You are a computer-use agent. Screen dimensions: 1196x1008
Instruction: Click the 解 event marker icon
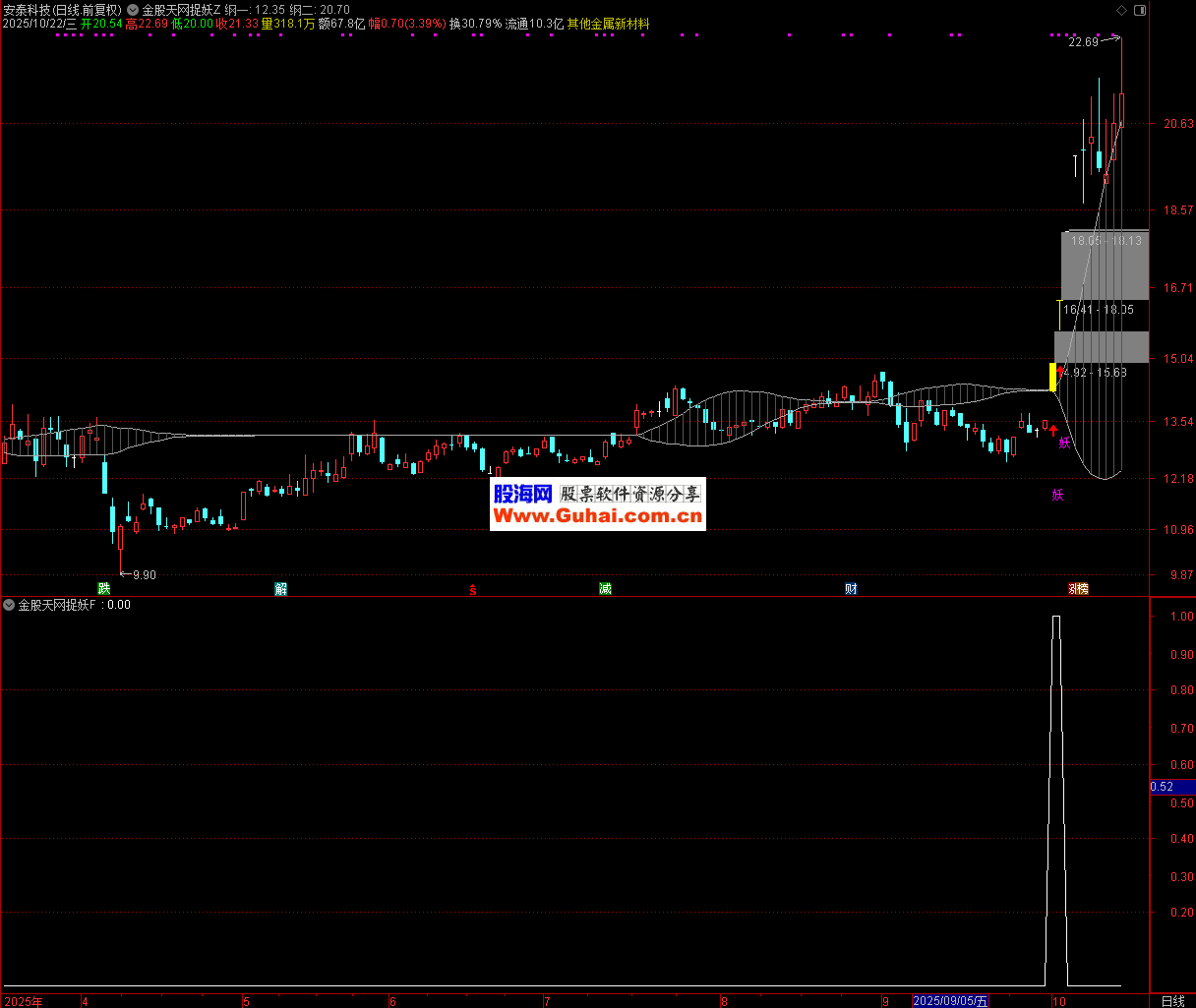tap(281, 589)
